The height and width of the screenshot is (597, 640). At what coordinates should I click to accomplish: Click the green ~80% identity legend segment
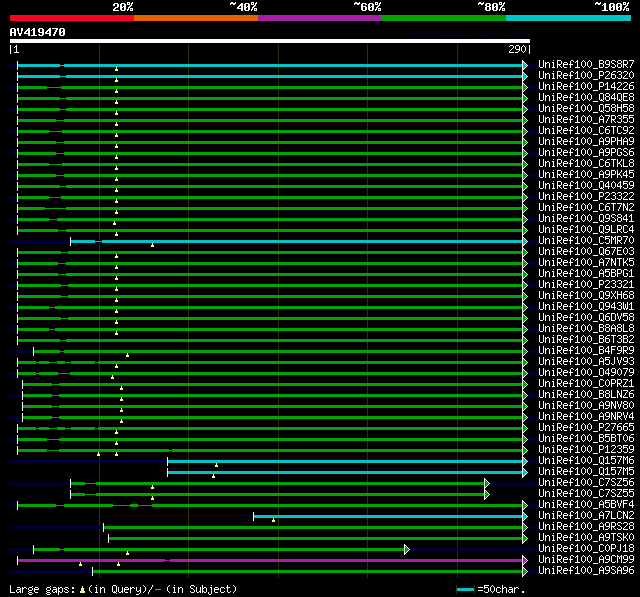pyautogui.click(x=444, y=18)
